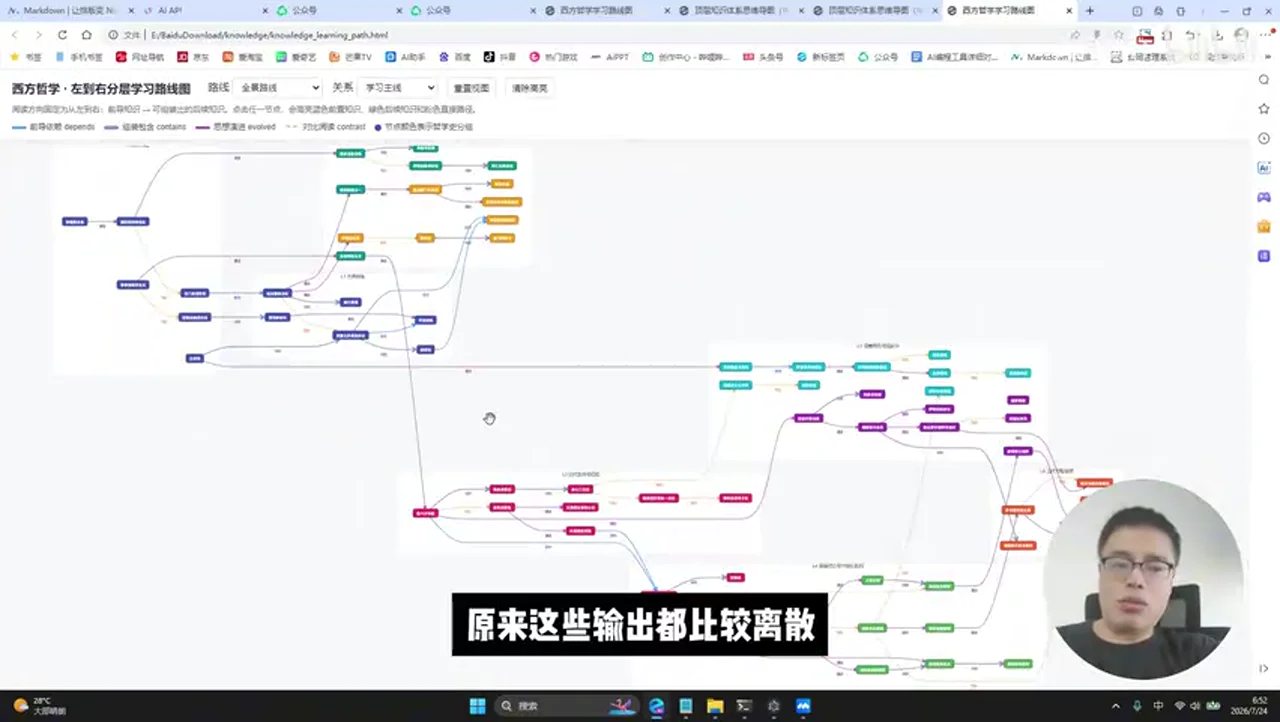Open the browser home page icon
The image size is (1280, 722).
[86, 35]
